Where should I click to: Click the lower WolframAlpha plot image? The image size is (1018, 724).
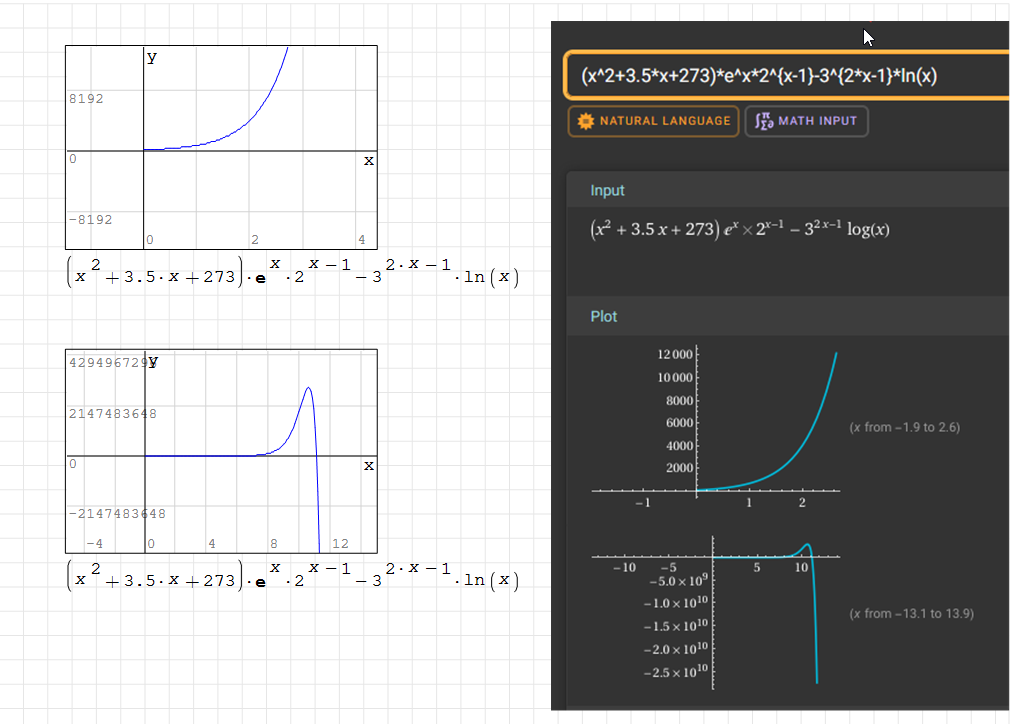point(715,613)
